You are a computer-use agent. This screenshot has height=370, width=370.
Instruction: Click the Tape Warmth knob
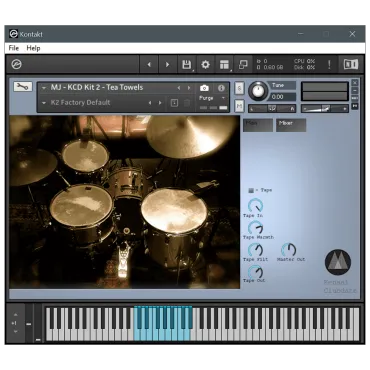coord(256,228)
